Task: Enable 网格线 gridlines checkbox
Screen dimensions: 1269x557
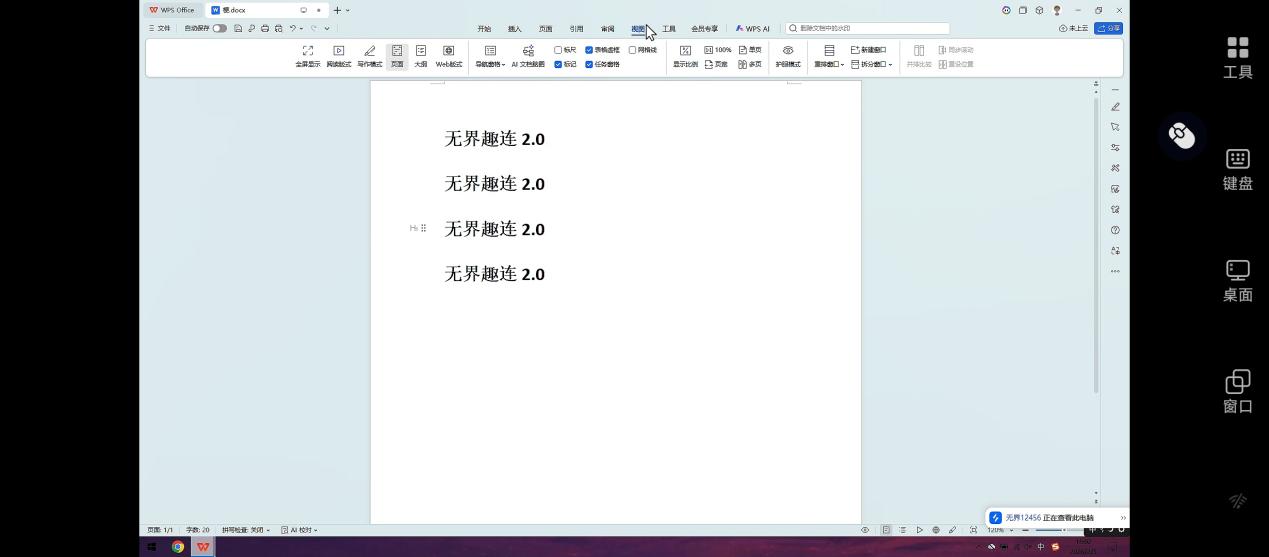Action: 632,50
